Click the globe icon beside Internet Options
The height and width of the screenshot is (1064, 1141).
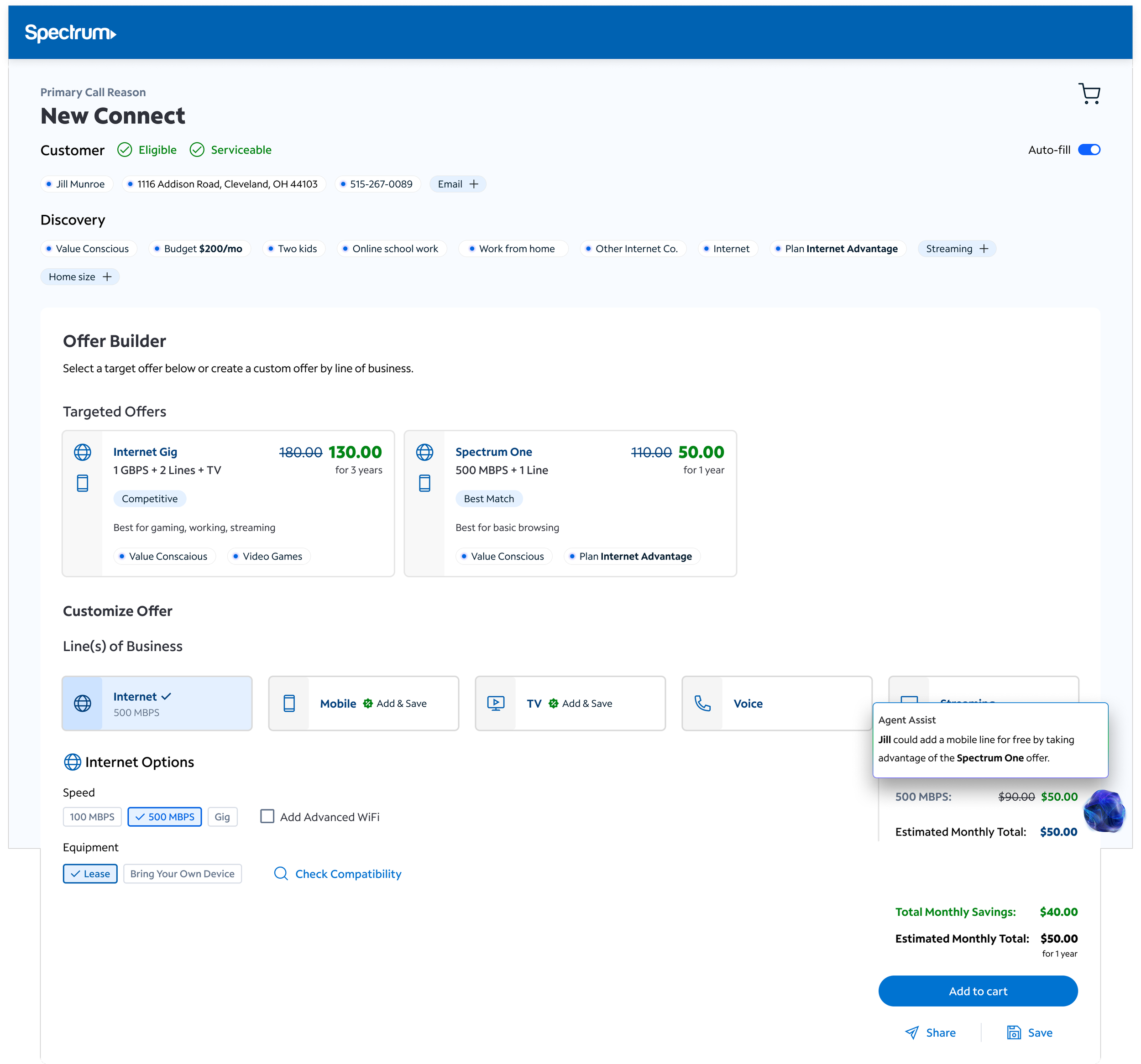click(72, 762)
